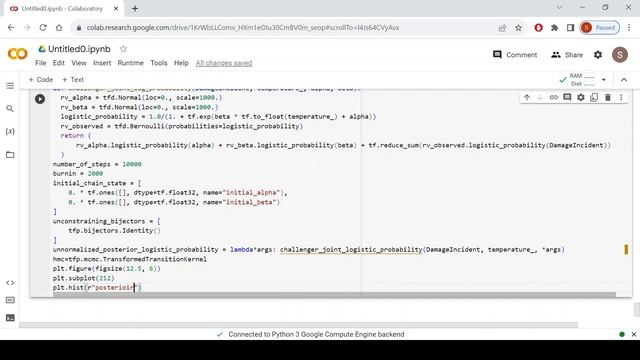
Task: Mirror cell in tab
Action: [x=594, y=98]
